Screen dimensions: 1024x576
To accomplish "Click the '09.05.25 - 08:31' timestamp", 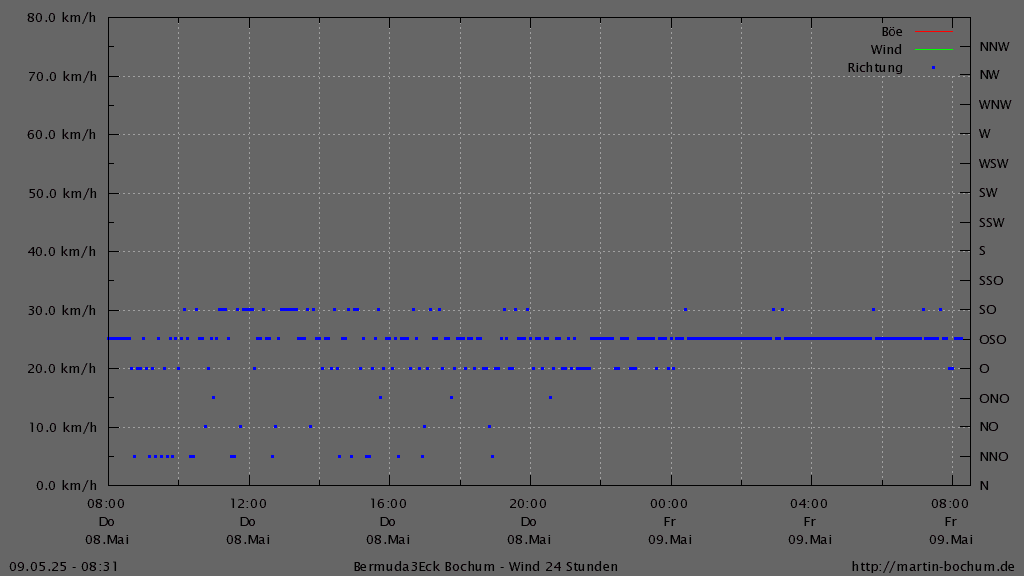I will 64,566.
